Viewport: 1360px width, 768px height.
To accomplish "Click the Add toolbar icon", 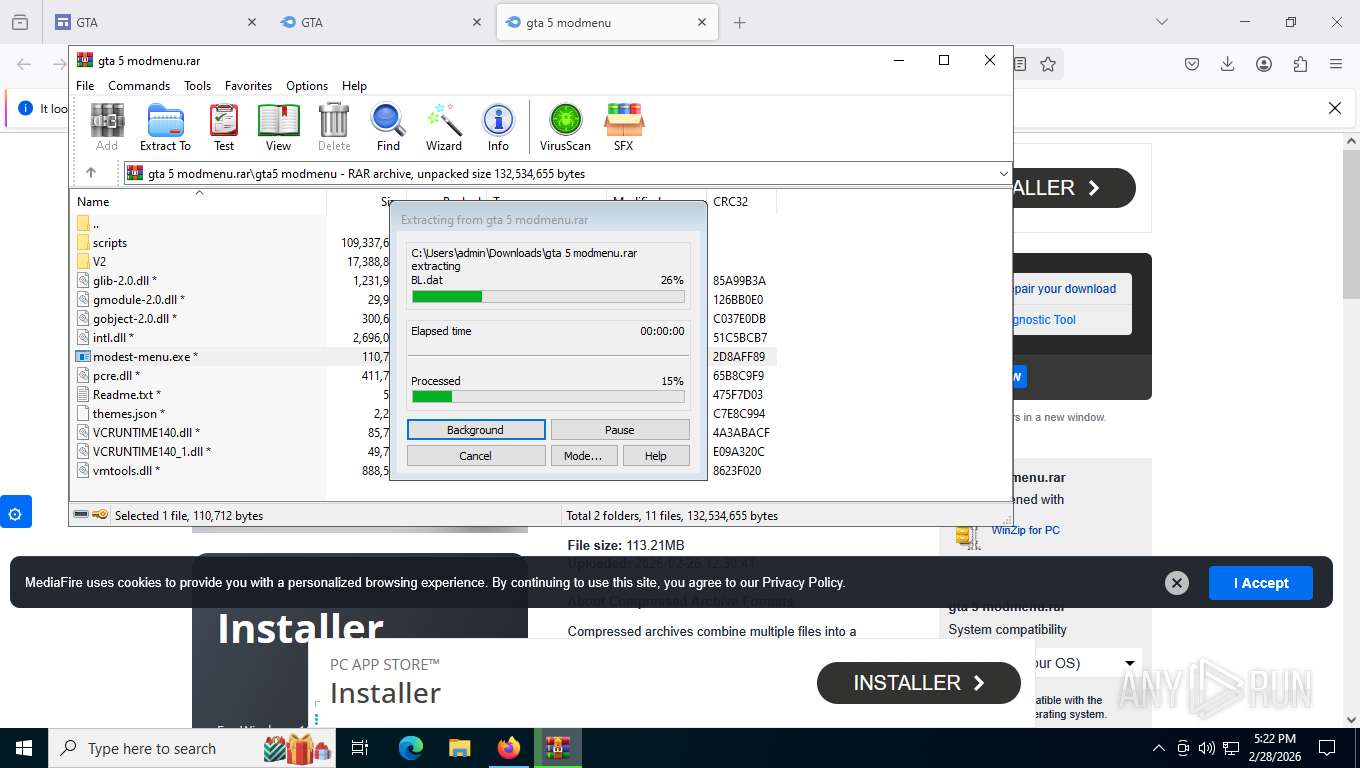I will (107, 127).
